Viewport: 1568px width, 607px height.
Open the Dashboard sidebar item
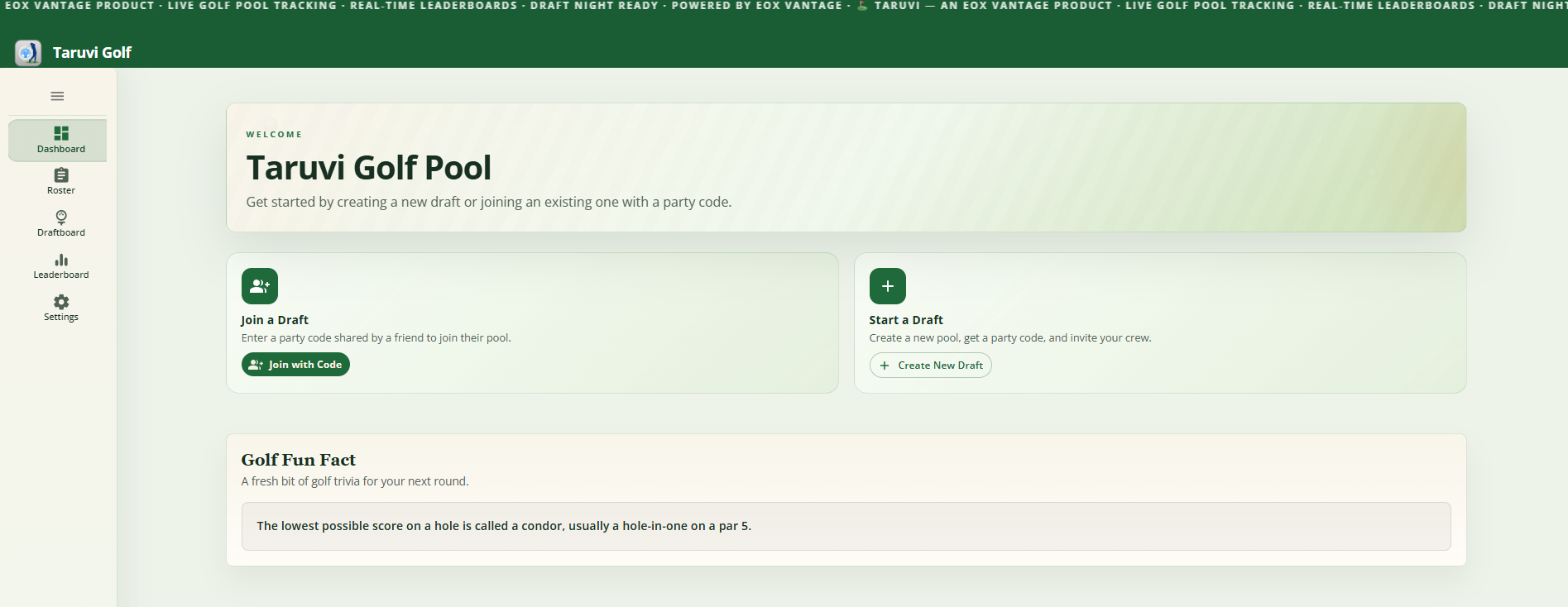pos(58,140)
